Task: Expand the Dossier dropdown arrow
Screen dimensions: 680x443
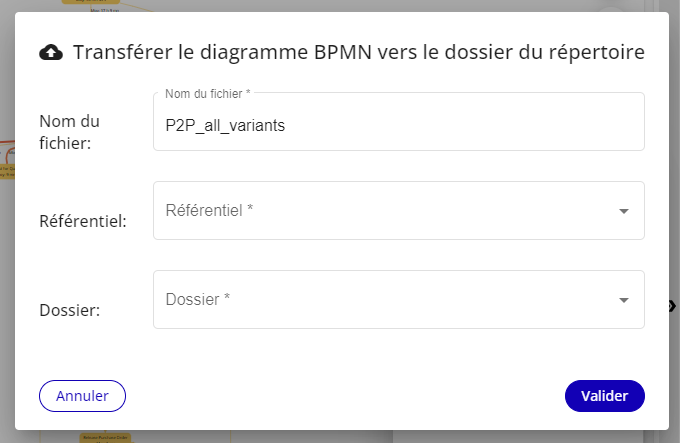Action: (623, 300)
